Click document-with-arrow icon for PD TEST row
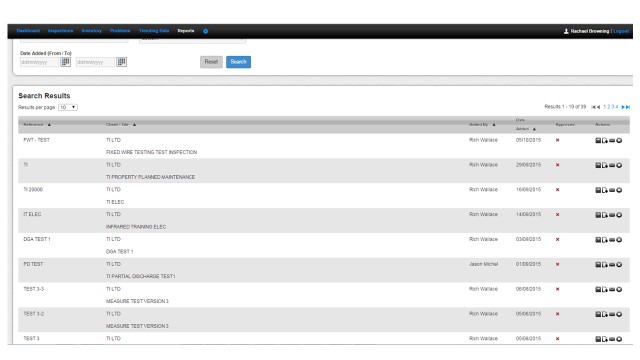The image size is (640, 360). [604, 265]
